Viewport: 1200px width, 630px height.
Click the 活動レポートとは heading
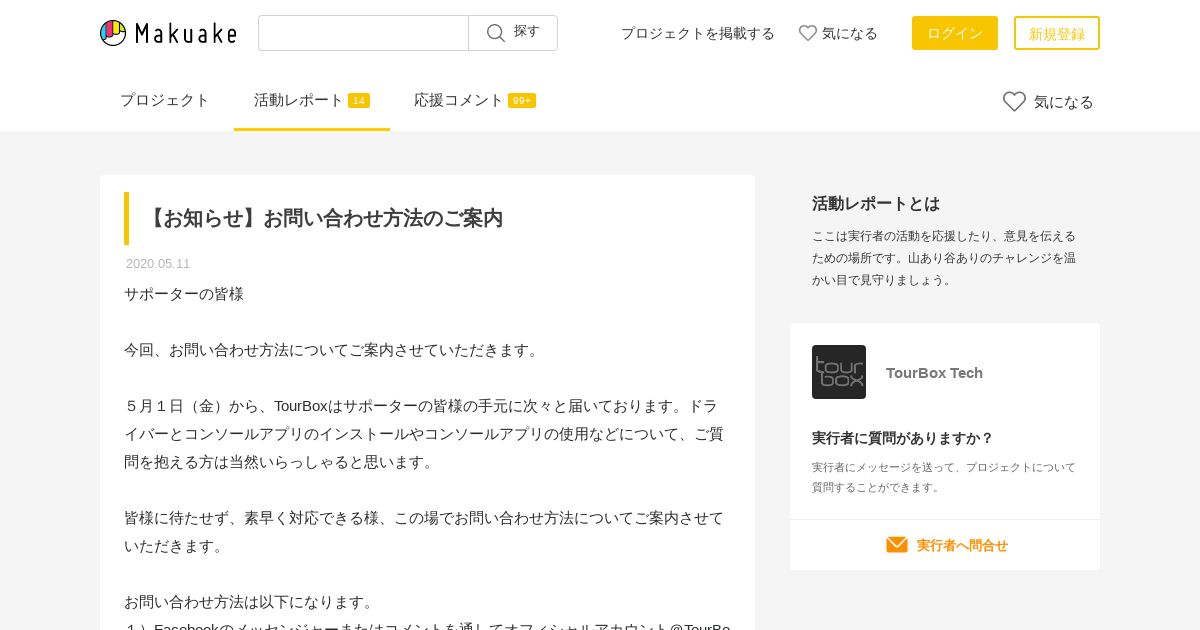(x=876, y=203)
